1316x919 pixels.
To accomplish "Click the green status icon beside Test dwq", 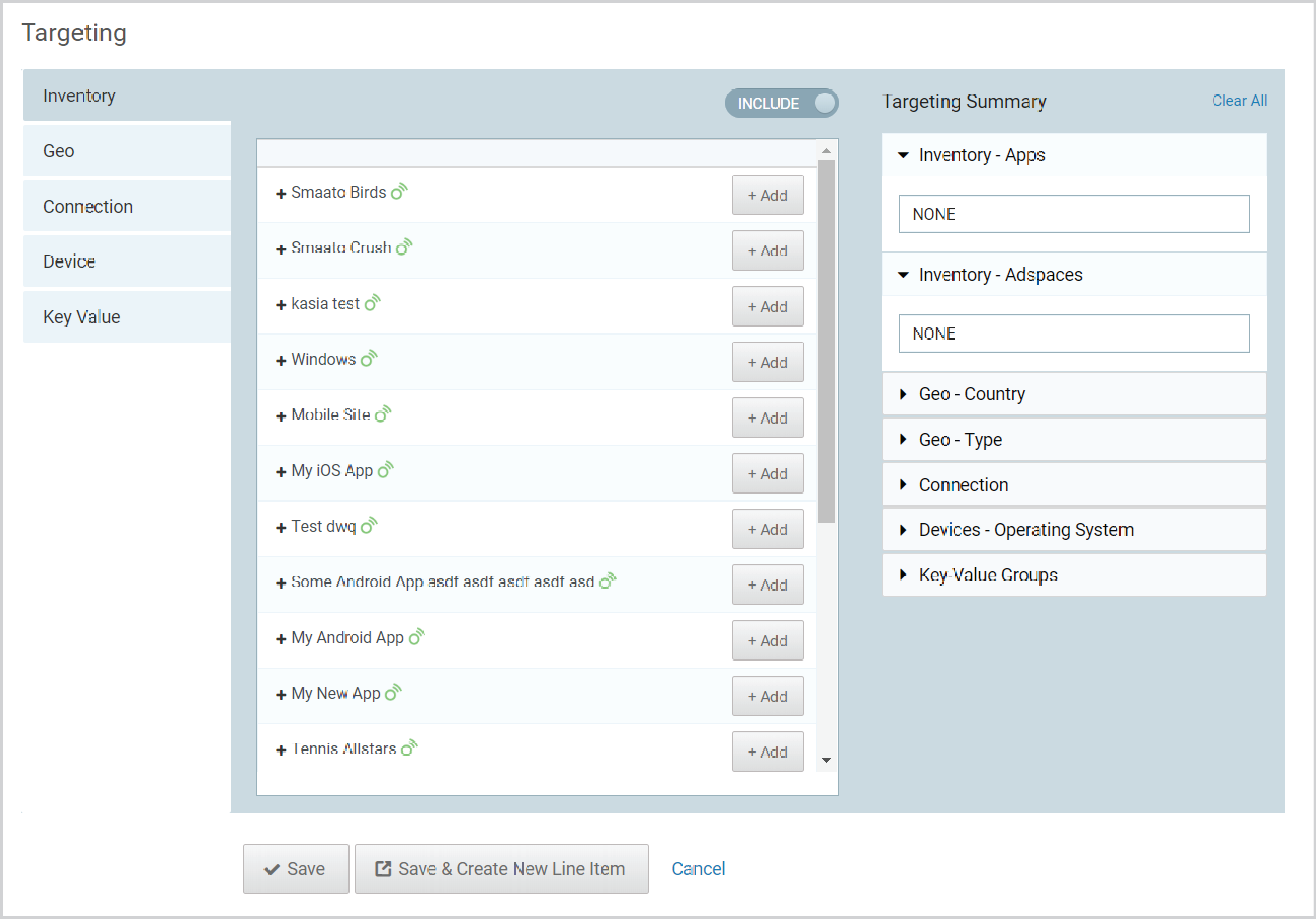I will click(x=369, y=525).
